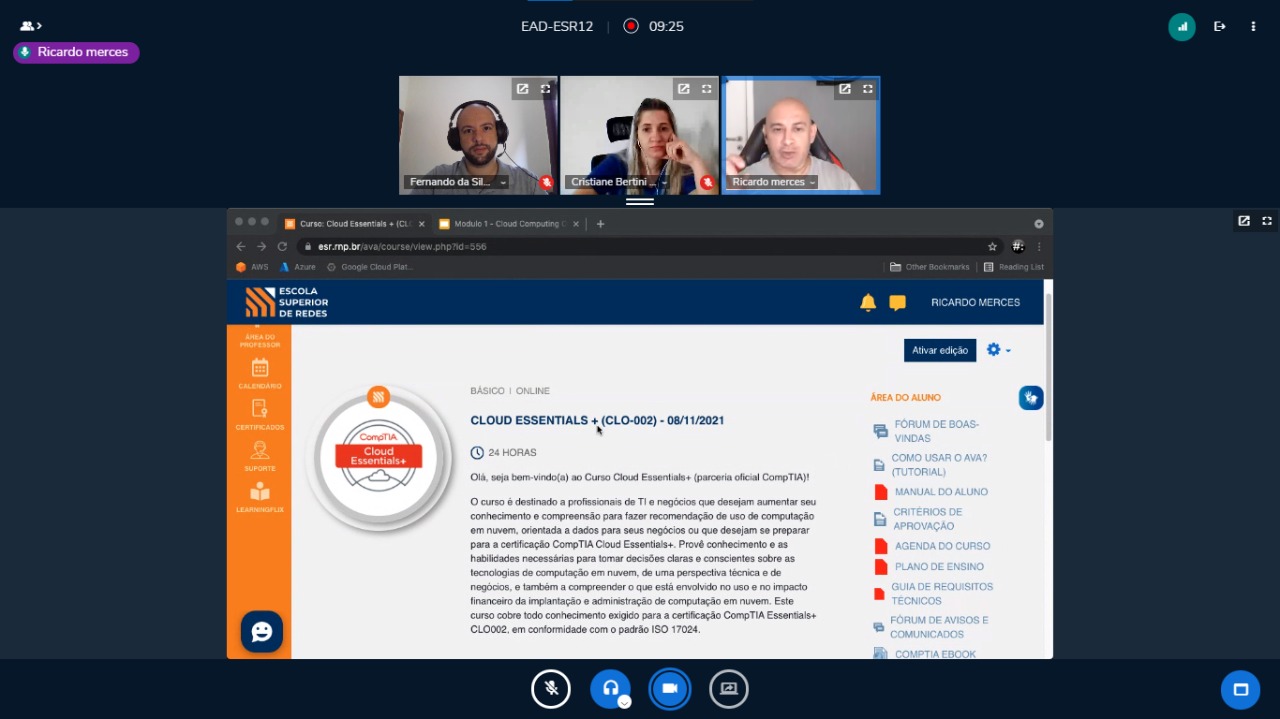Open the users list icon
The height and width of the screenshot is (719, 1280).
pyautogui.click(x=30, y=26)
